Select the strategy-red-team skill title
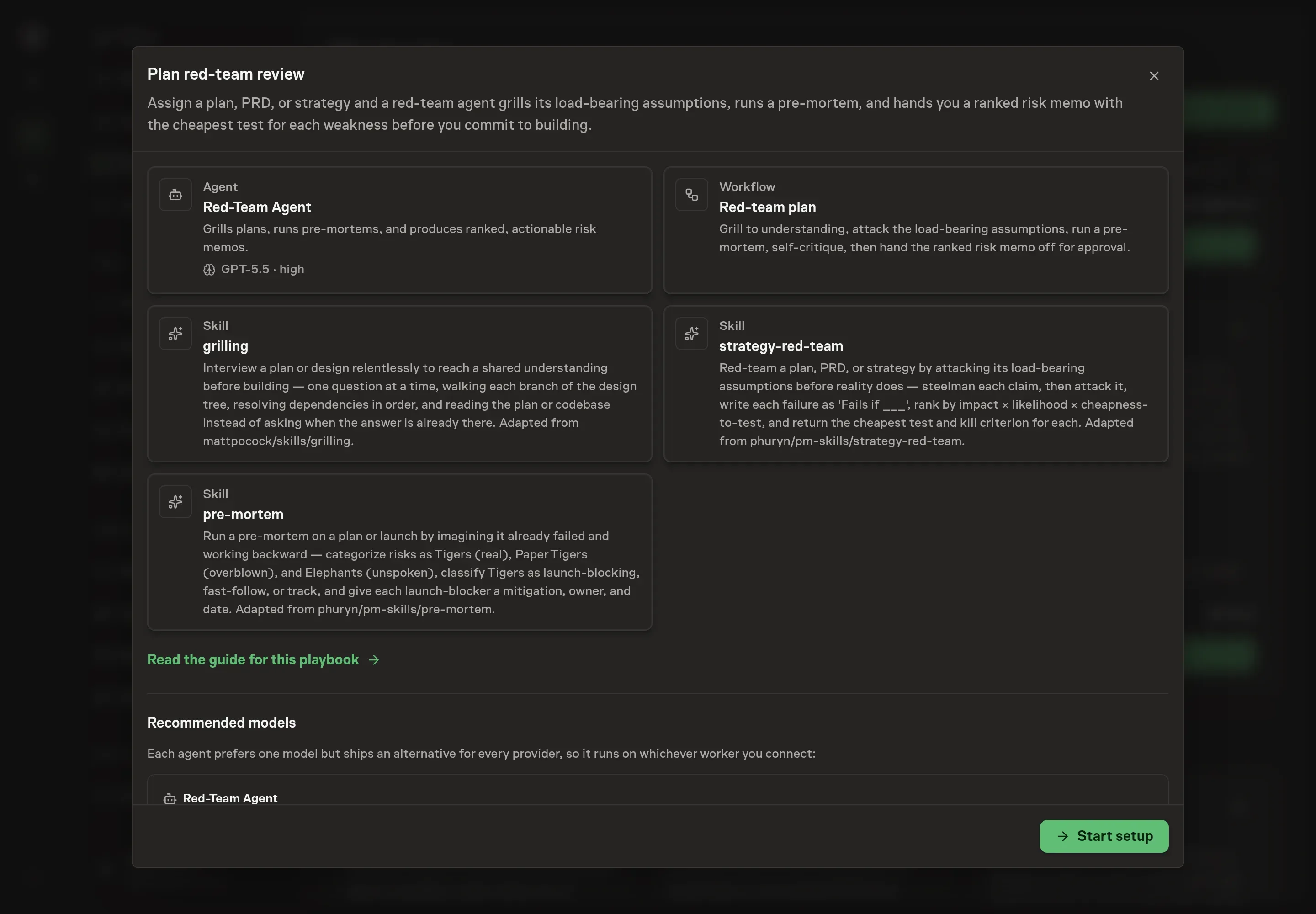The image size is (1316, 914). pyautogui.click(x=780, y=346)
